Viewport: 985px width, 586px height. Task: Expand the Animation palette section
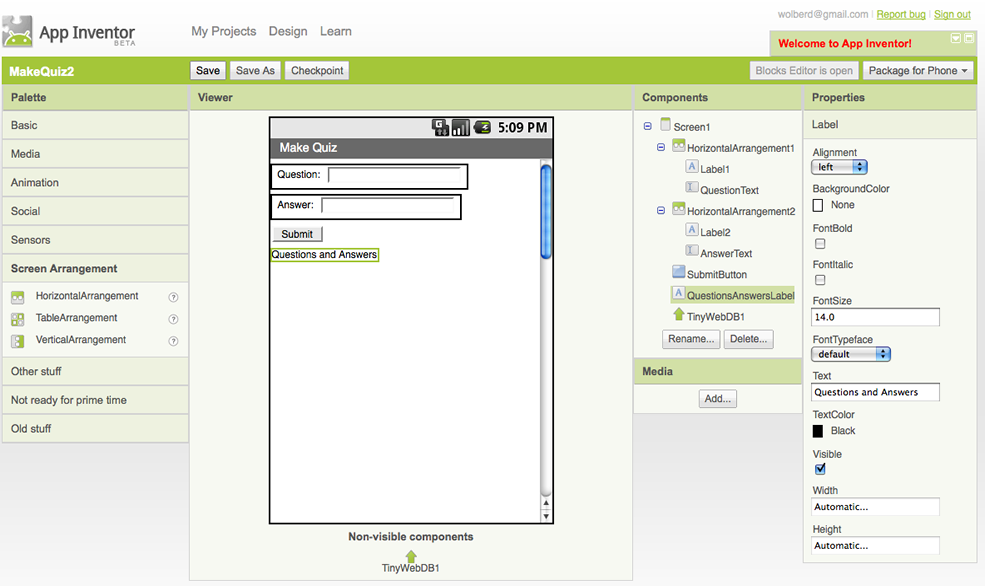tap(95, 183)
